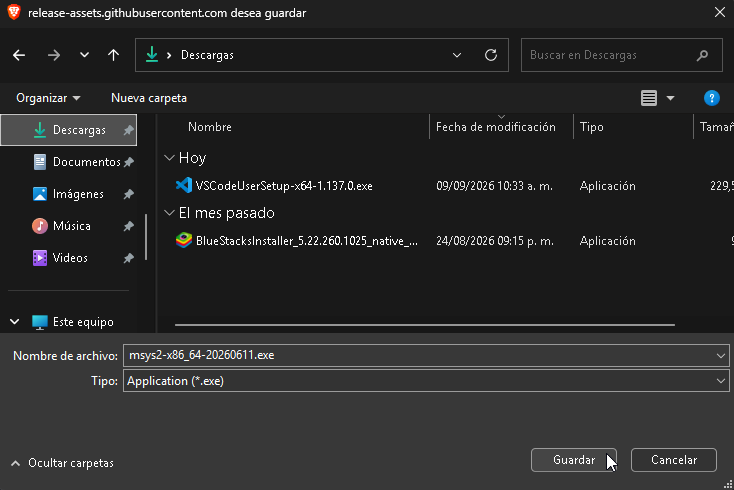Screen dimensions: 734x490
Task: Click Ocultar carpetas toggle
Action: 71,463
